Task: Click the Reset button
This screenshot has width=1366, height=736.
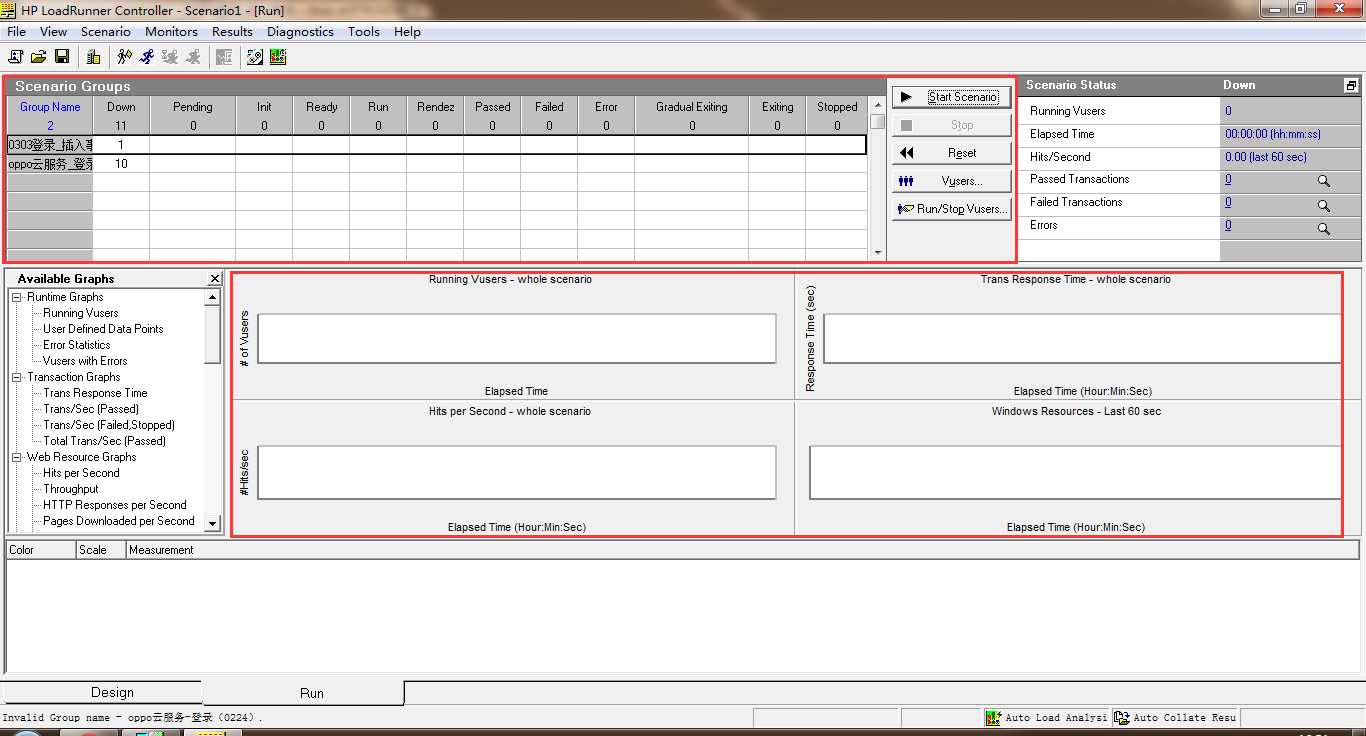Action: [x=951, y=153]
